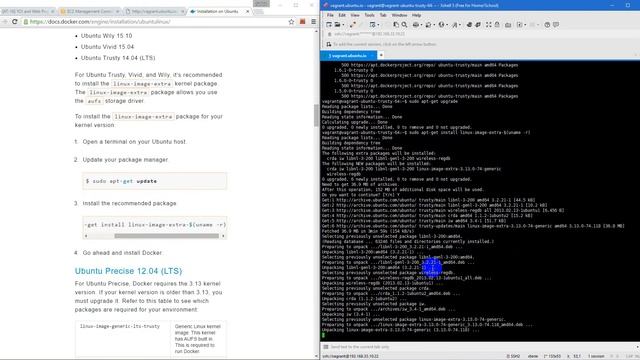This screenshot has height=360, width=640.
Task: Click the Copy icon in Xshell toolbar
Action: pyautogui.click(x=396, y=24)
